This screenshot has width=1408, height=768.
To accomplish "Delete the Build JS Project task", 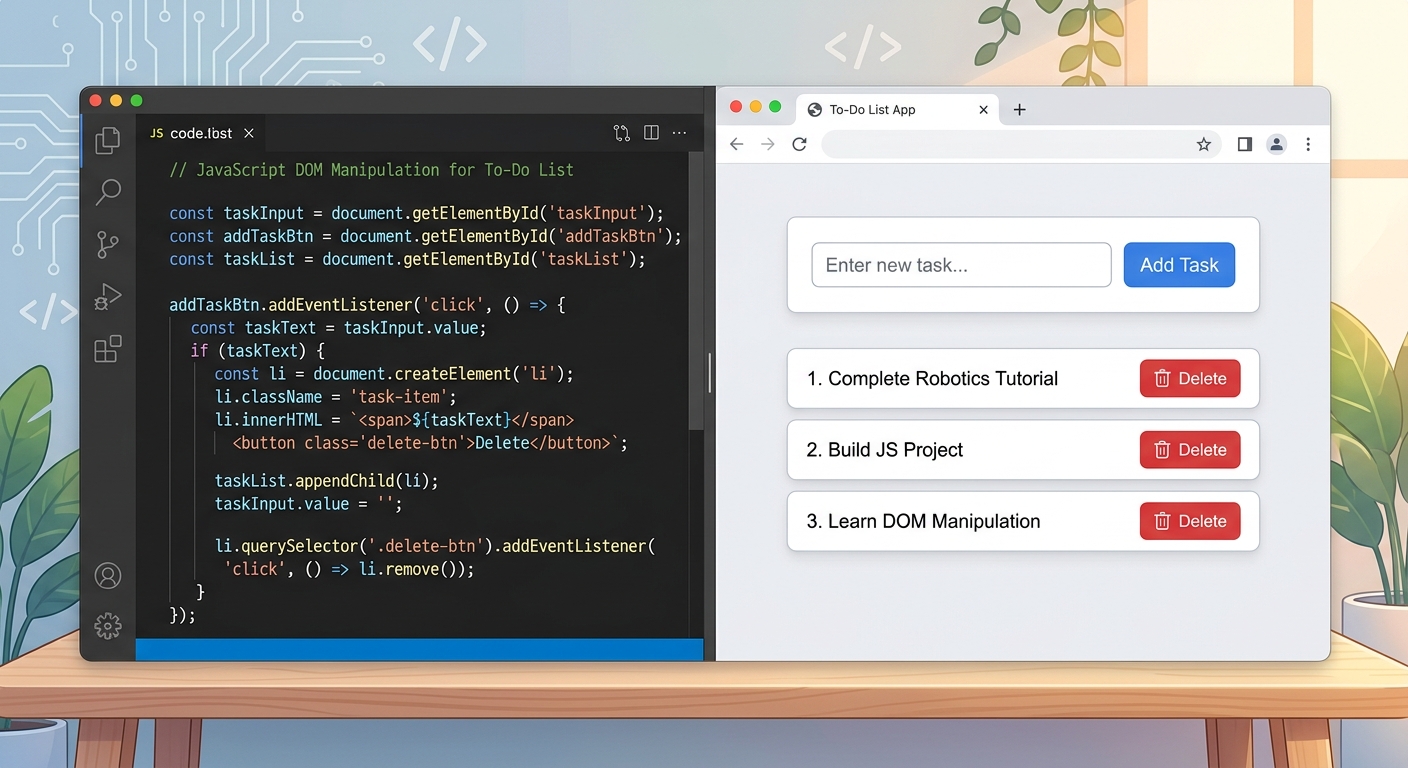I will pyautogui.click(x=1189, y=450).
